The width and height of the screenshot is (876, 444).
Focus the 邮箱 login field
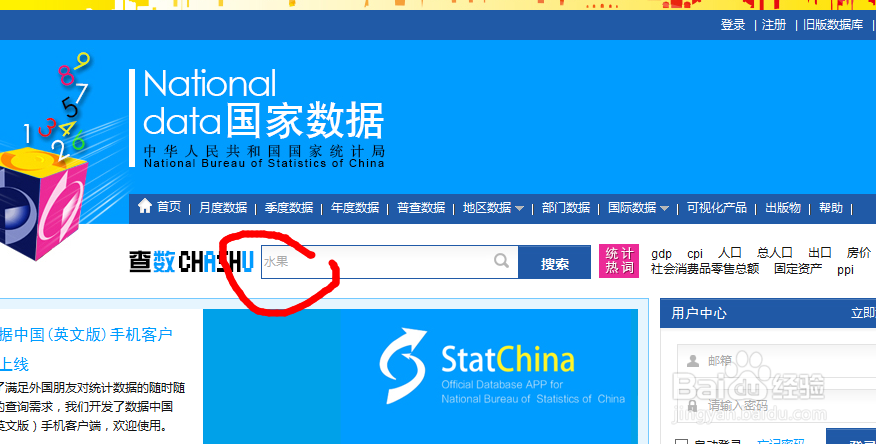[x=777, y=361]
